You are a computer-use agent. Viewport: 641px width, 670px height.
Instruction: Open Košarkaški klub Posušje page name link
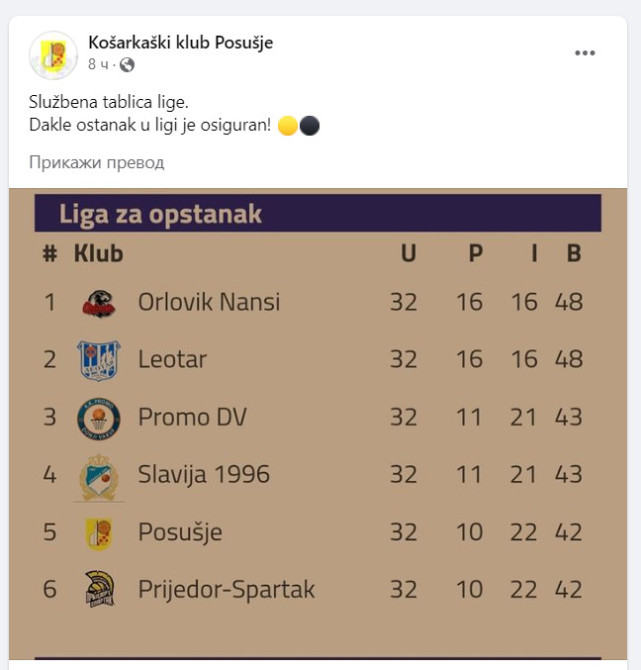(180, 42)
